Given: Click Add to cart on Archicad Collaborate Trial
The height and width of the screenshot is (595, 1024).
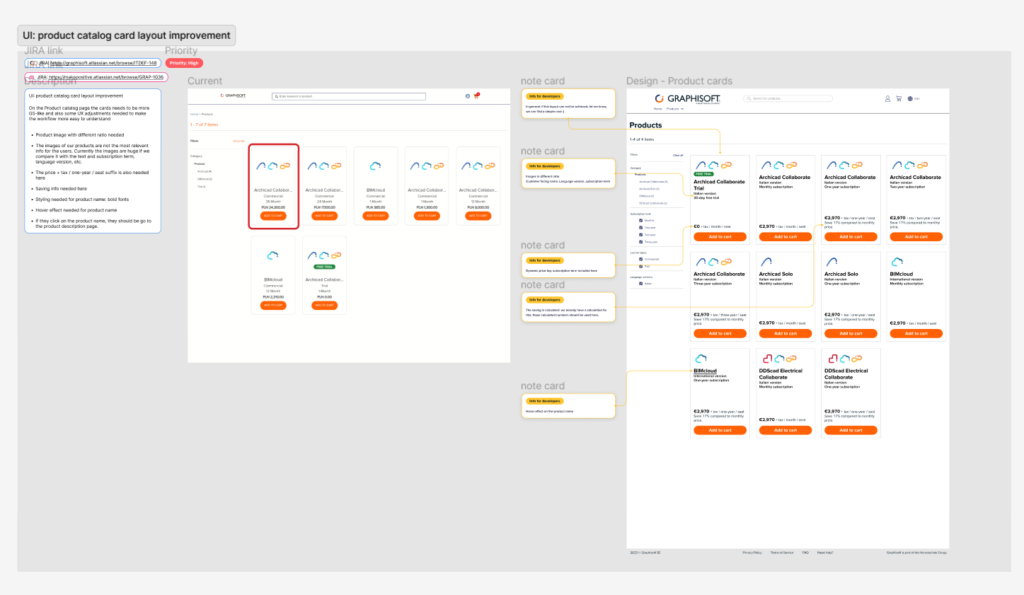Looking at the screenshot, I should (718, 237).
